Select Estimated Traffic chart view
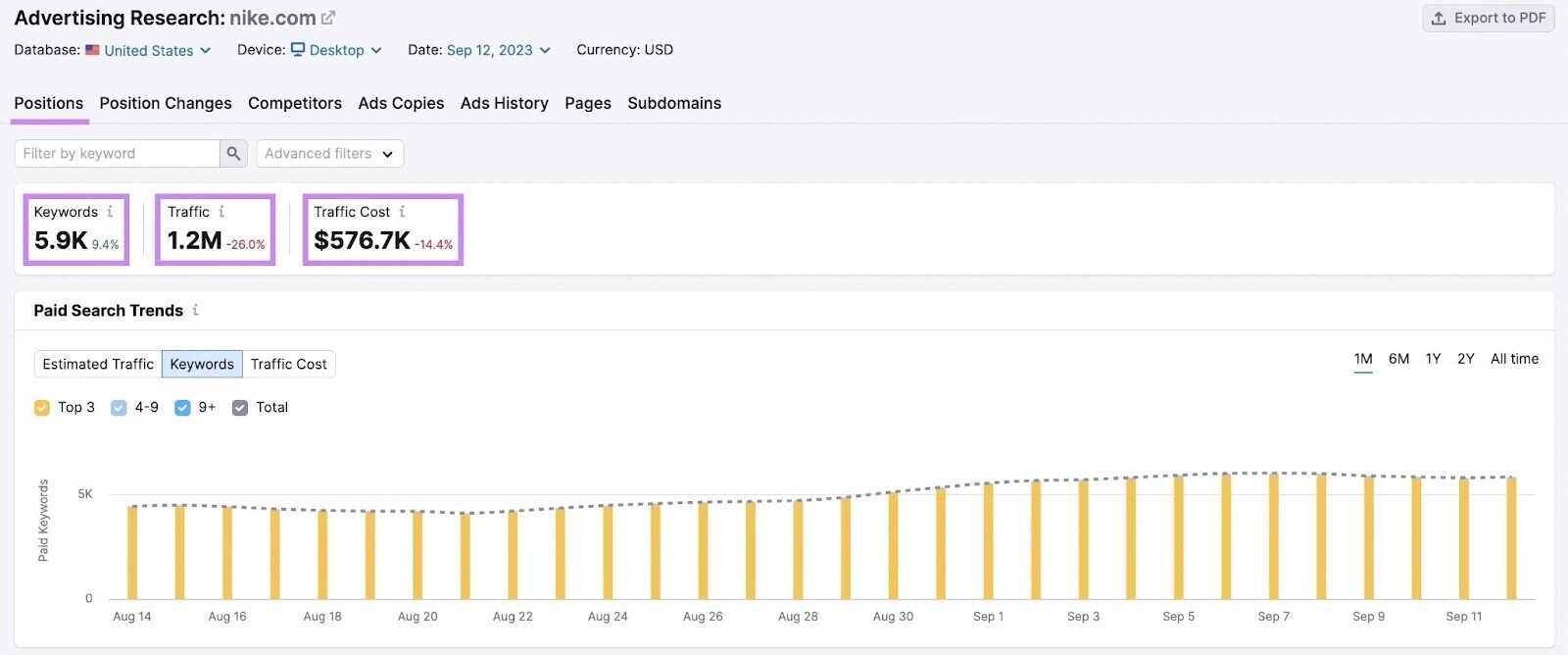1568x655 pixels. tap(98, 364)
